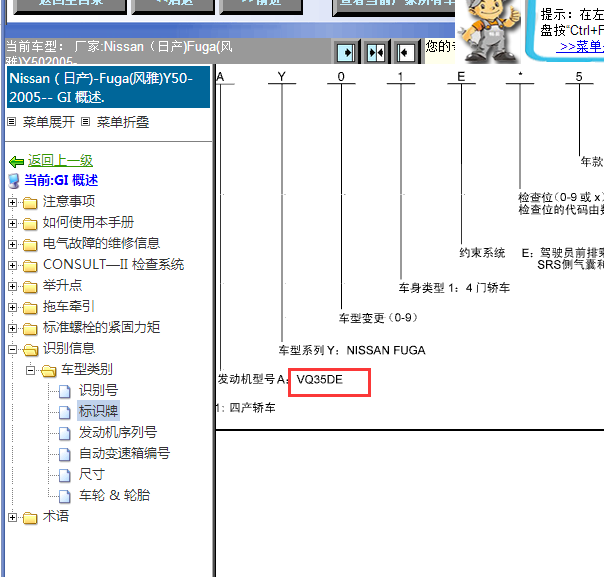Select the 注意事项 folder label
This screenshot has height=577, width=604.
(x=69, y=201)
